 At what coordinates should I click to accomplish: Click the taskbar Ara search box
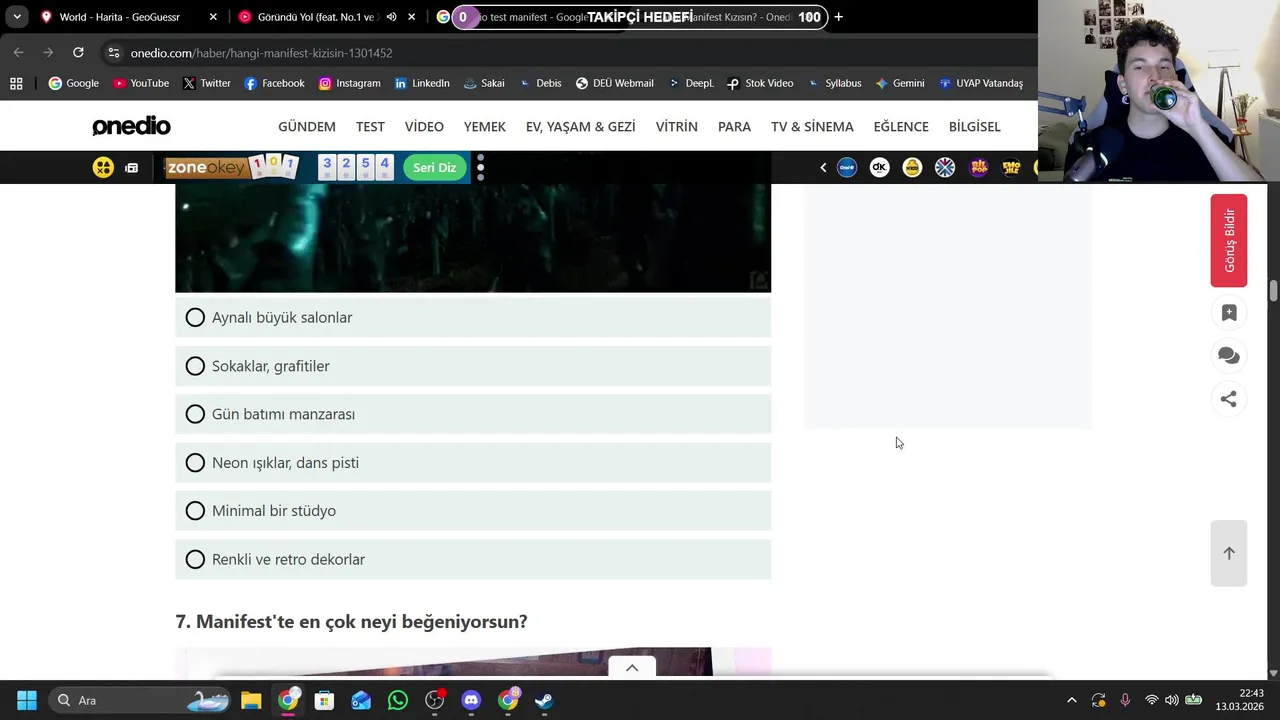pyautogui.click(x=138, y=700)
